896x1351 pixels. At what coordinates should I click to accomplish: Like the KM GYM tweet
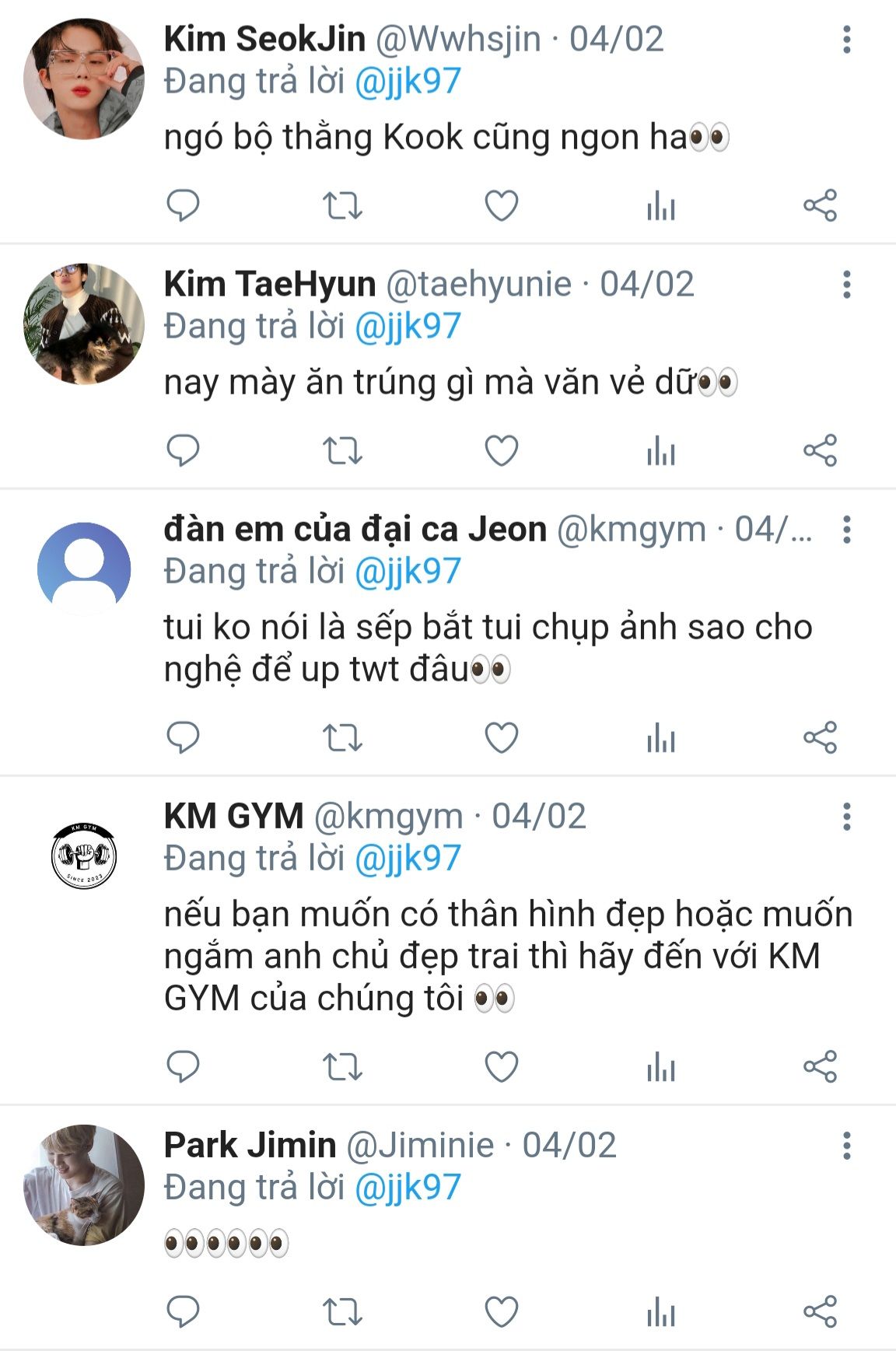(502, 1066)
